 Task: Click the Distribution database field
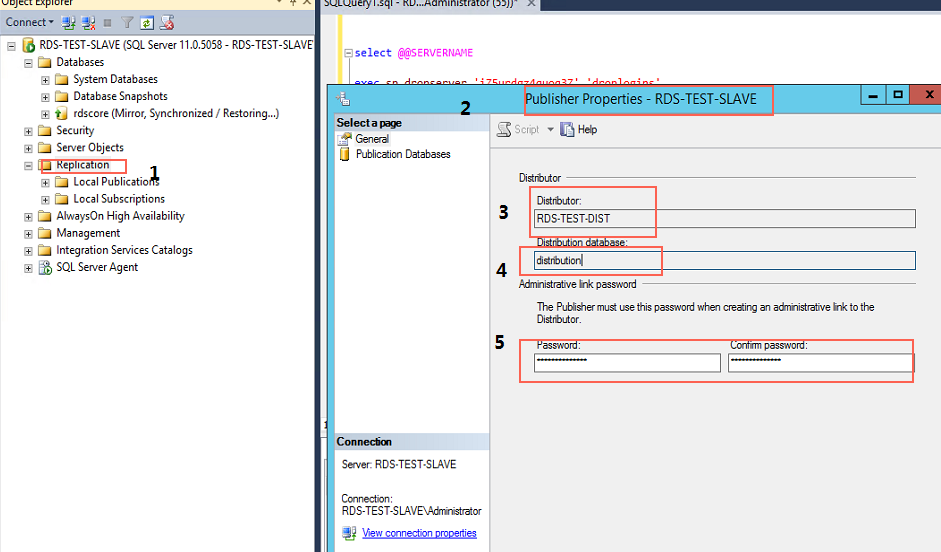point(725,260)
